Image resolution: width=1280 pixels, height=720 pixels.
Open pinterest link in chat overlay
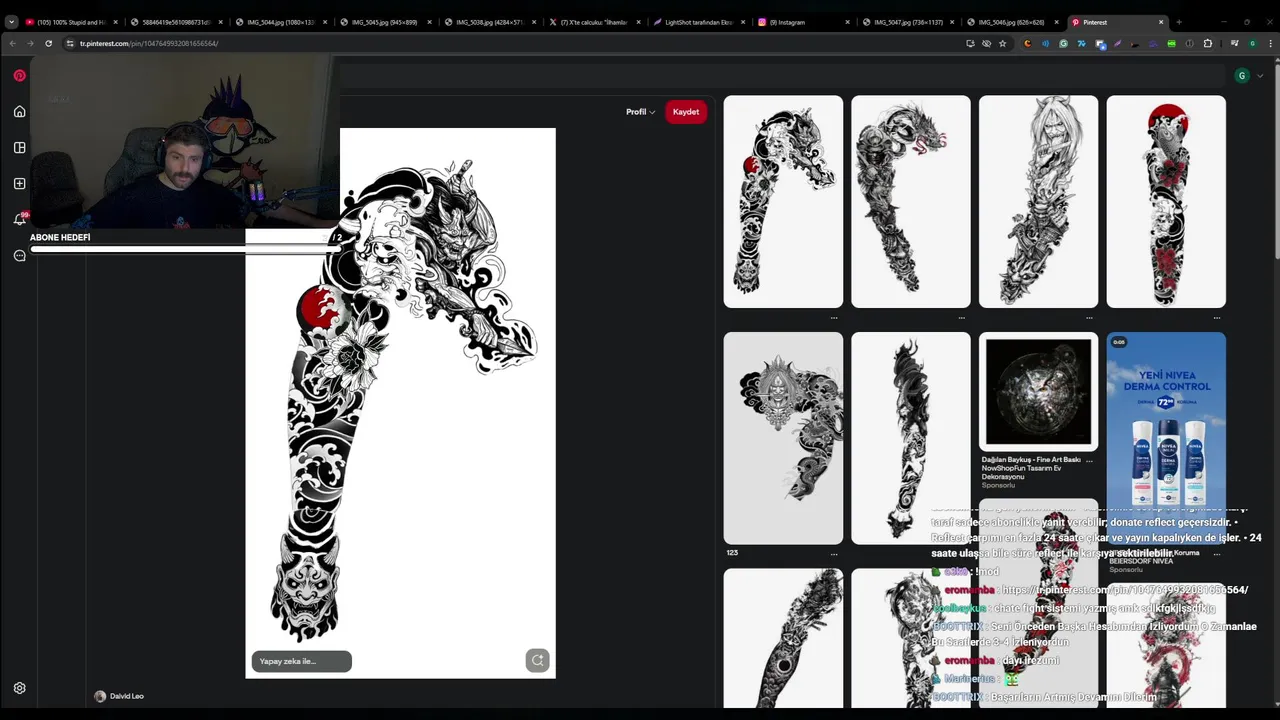[1125, 590]
